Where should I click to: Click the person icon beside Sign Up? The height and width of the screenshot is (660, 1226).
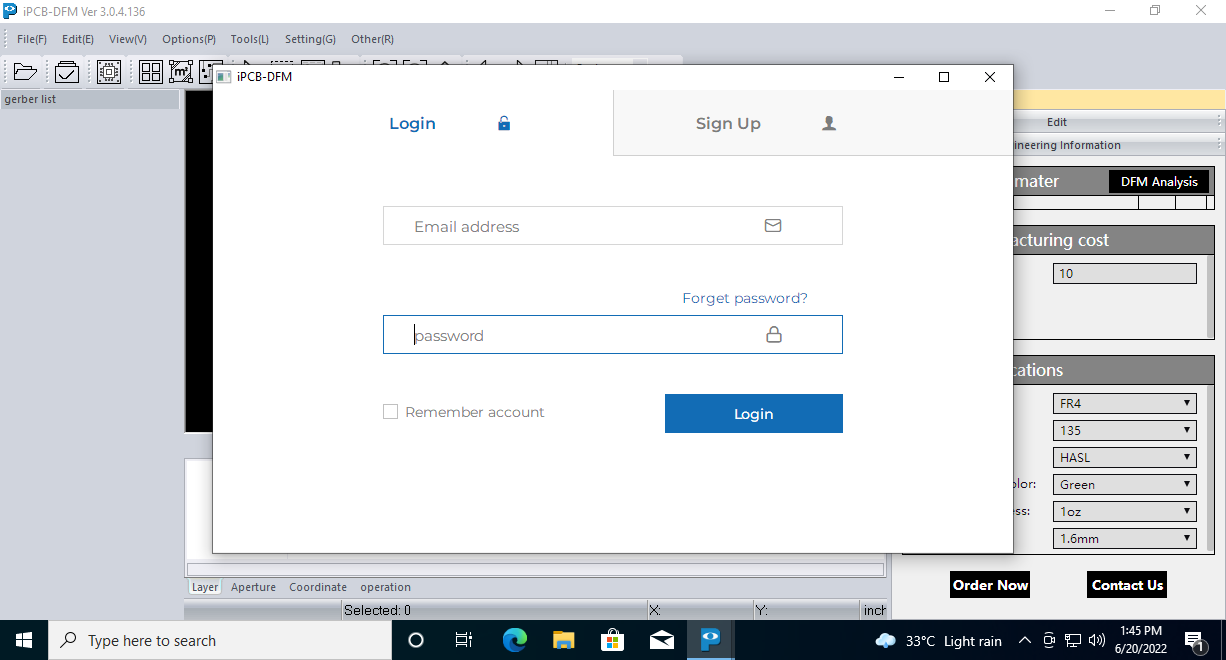[829, 123]
